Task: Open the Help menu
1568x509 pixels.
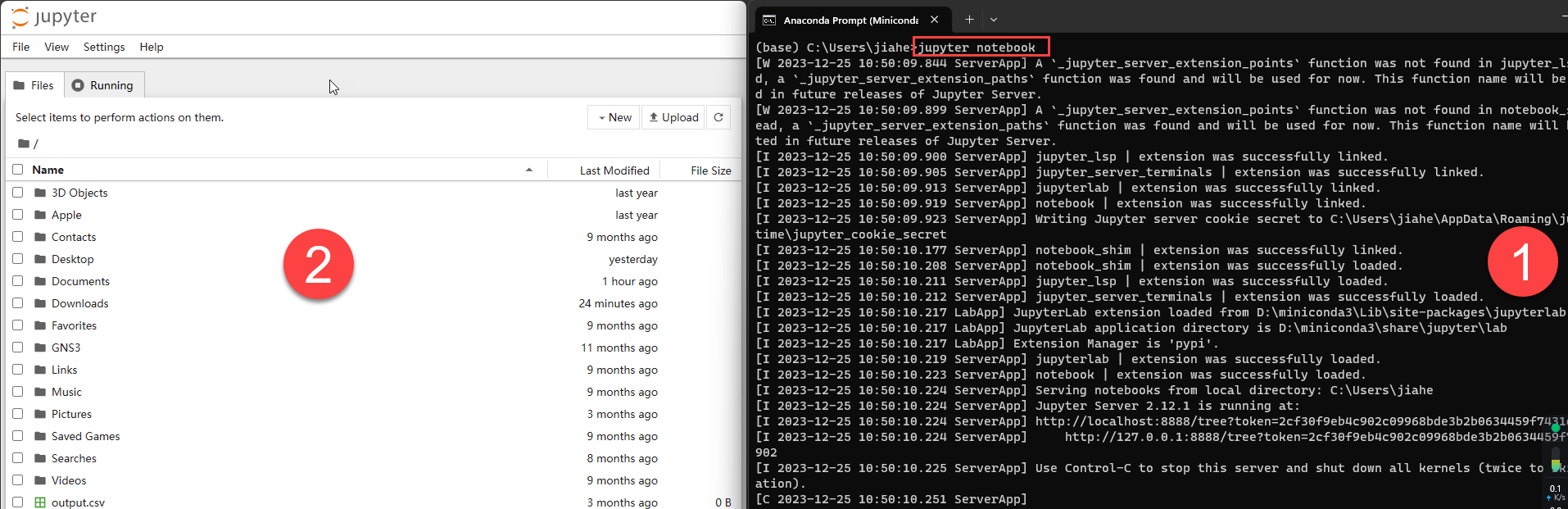Action: [x=152, y=47]
